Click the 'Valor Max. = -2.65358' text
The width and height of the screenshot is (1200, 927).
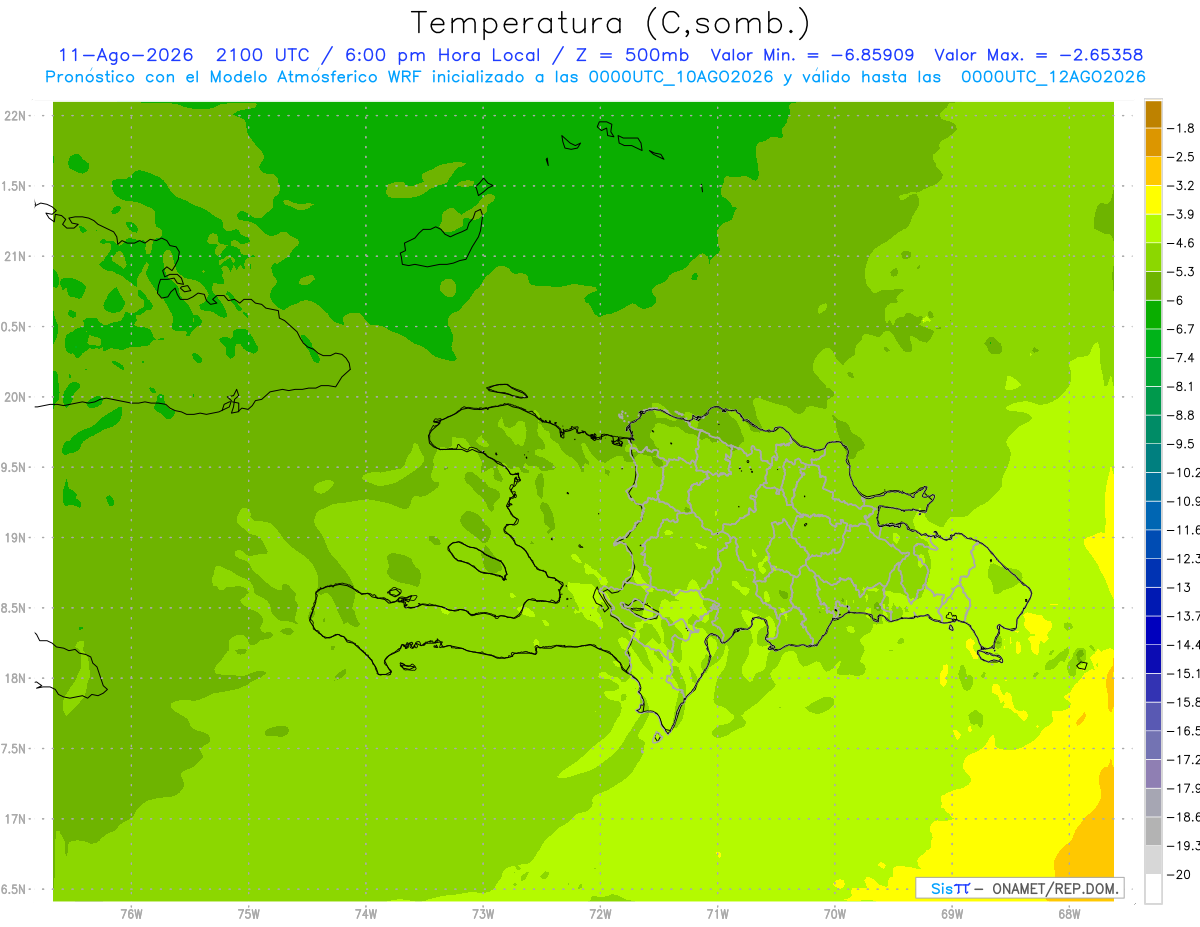pos(1039,55)
